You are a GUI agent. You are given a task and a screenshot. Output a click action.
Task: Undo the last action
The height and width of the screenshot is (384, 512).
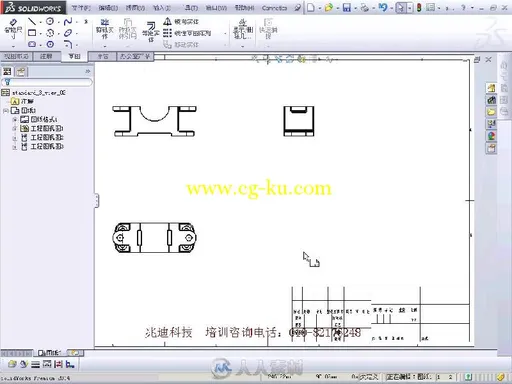383,7
